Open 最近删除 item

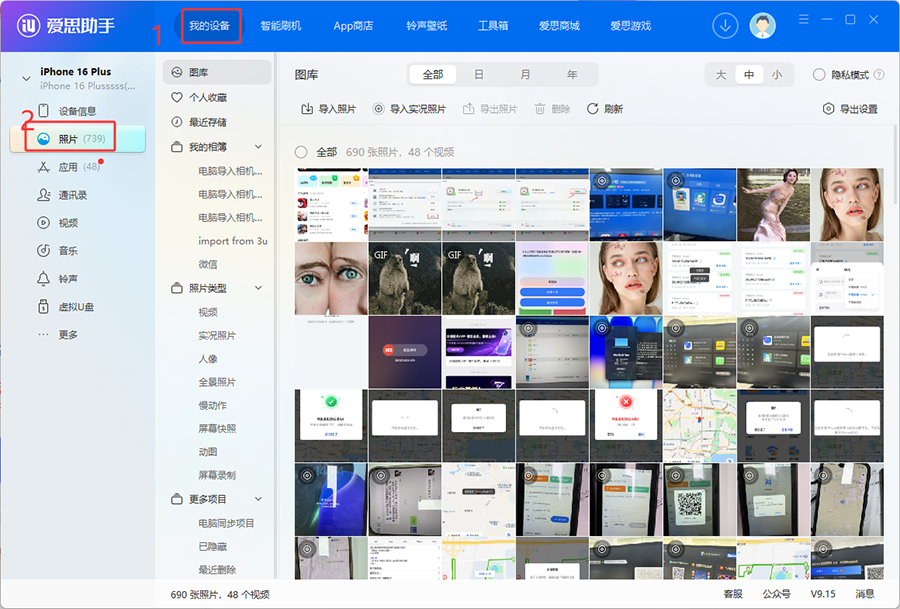tap(217, 569)
